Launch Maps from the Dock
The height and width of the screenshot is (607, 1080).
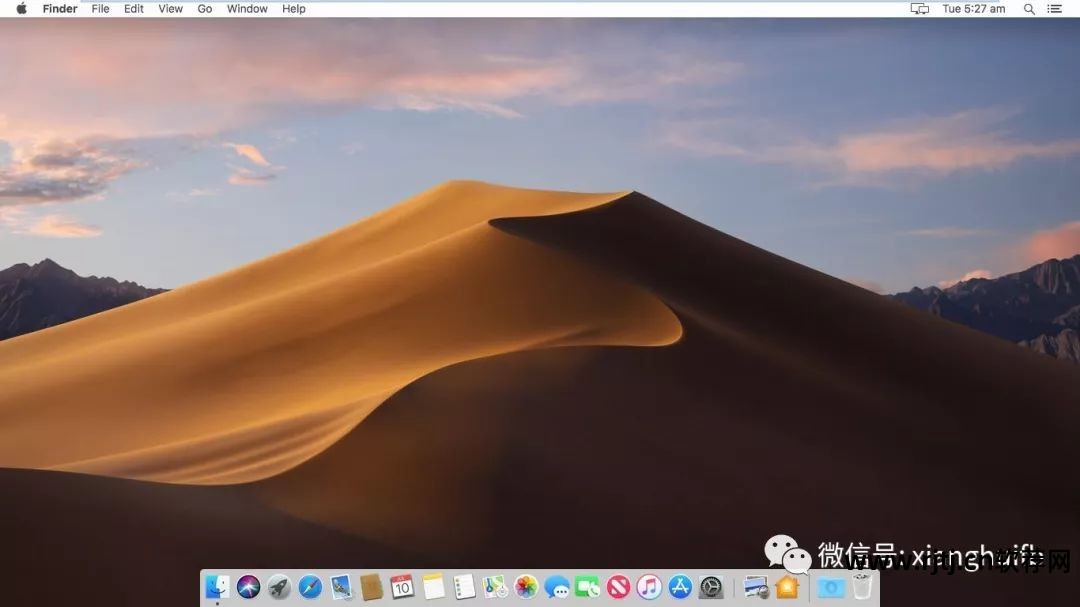pos(495,587)
